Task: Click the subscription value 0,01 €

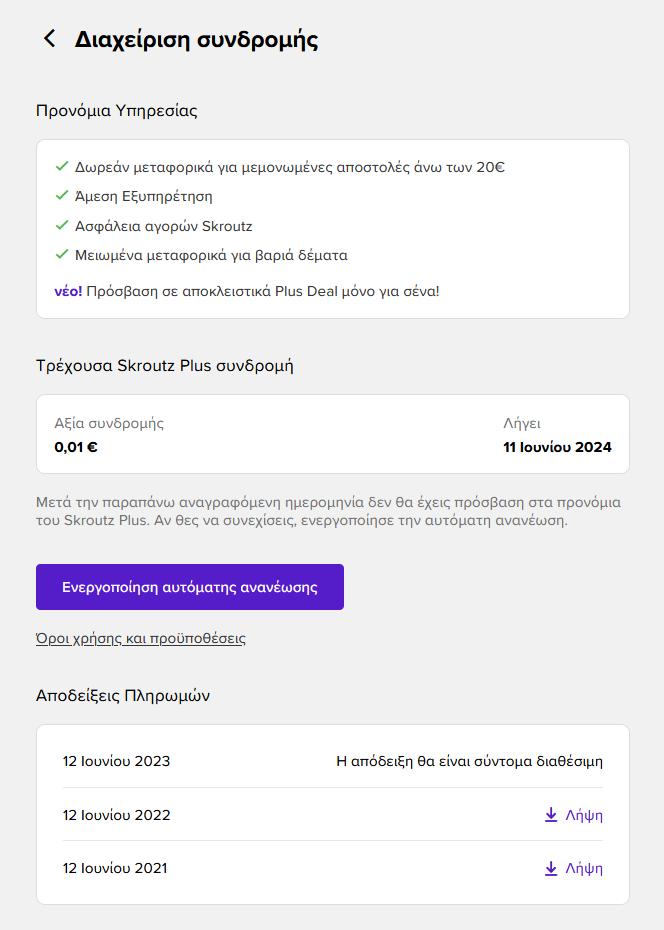Action: coord(76,447)
